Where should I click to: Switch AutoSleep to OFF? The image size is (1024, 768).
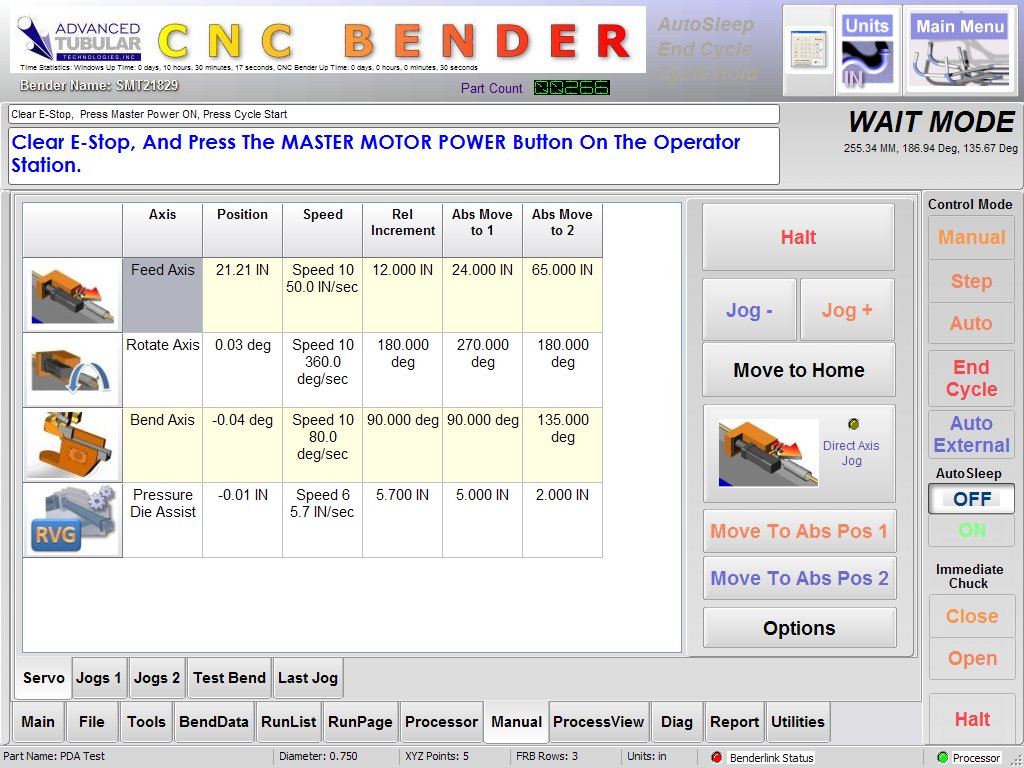pyautogui.click(x=971, y=498)
